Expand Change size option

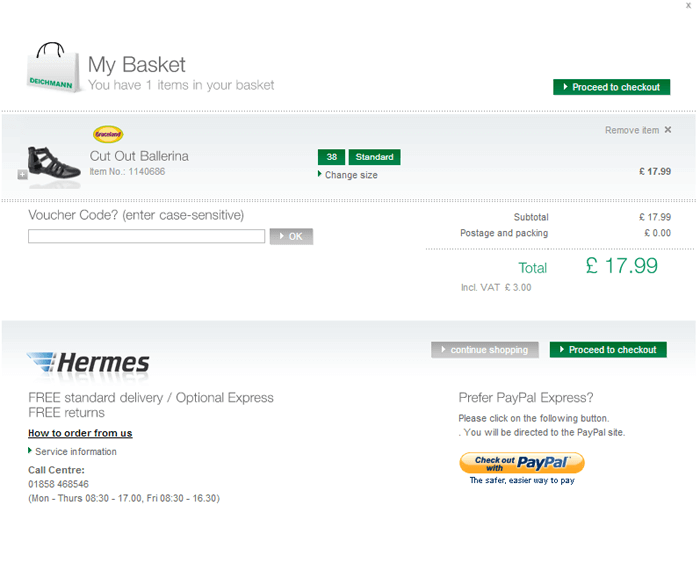pos(351,175)
